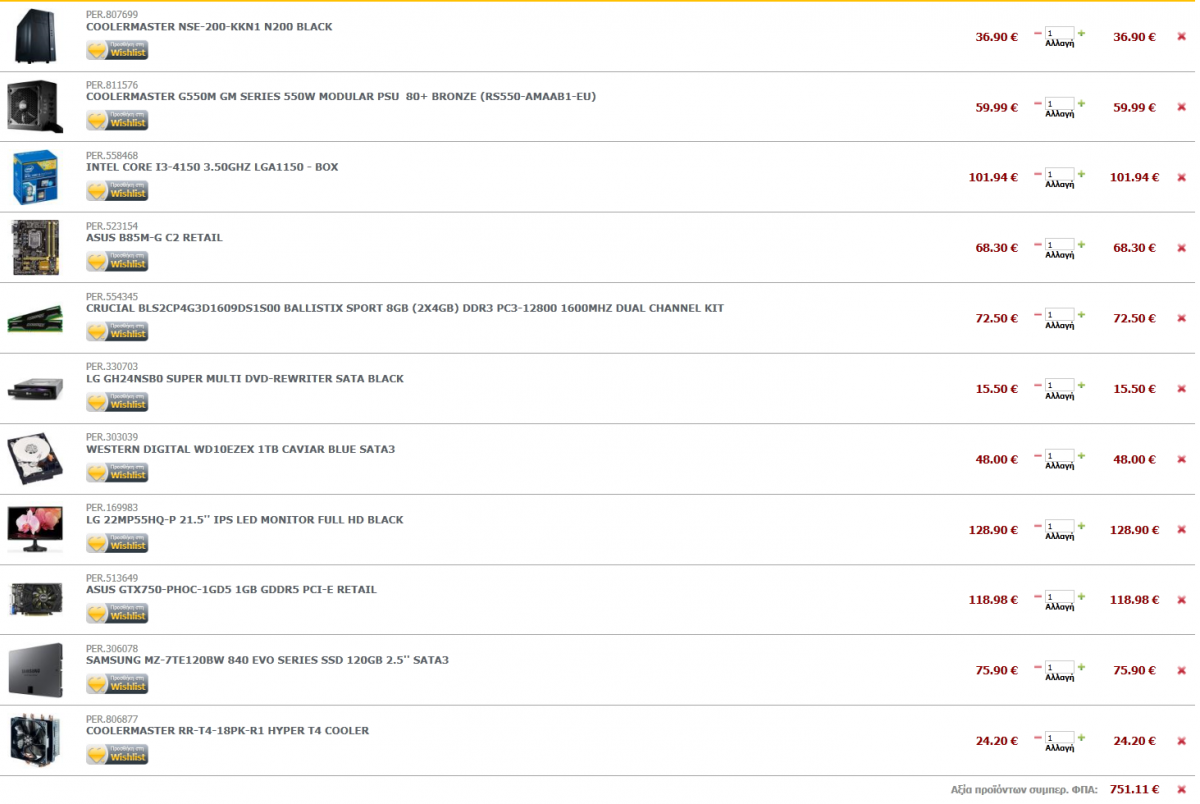Decrease quantity of Crucial Ballistix RAM
This screenshot has width=1200, height=804.
(1038, 314)
